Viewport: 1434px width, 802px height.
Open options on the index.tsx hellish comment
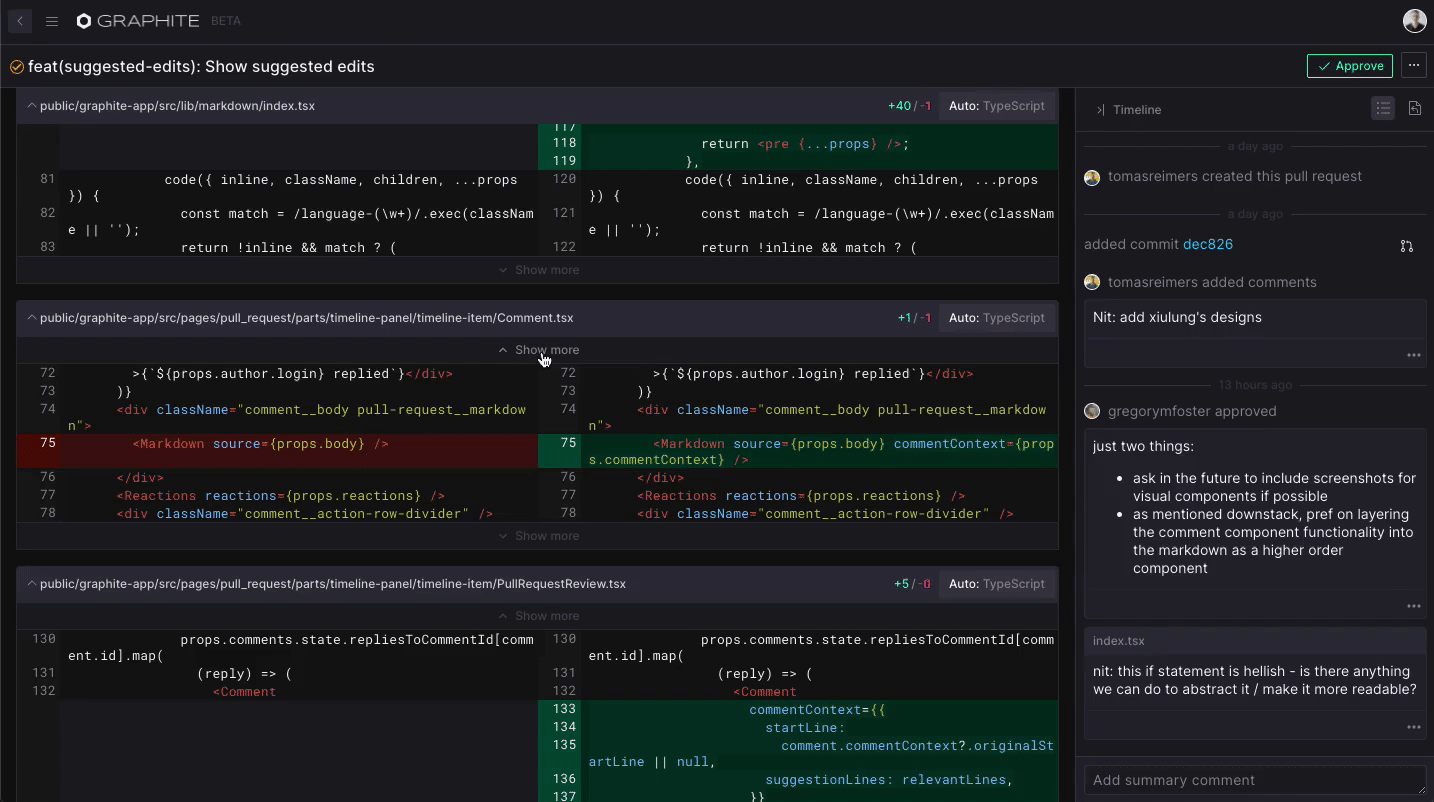1413,727
